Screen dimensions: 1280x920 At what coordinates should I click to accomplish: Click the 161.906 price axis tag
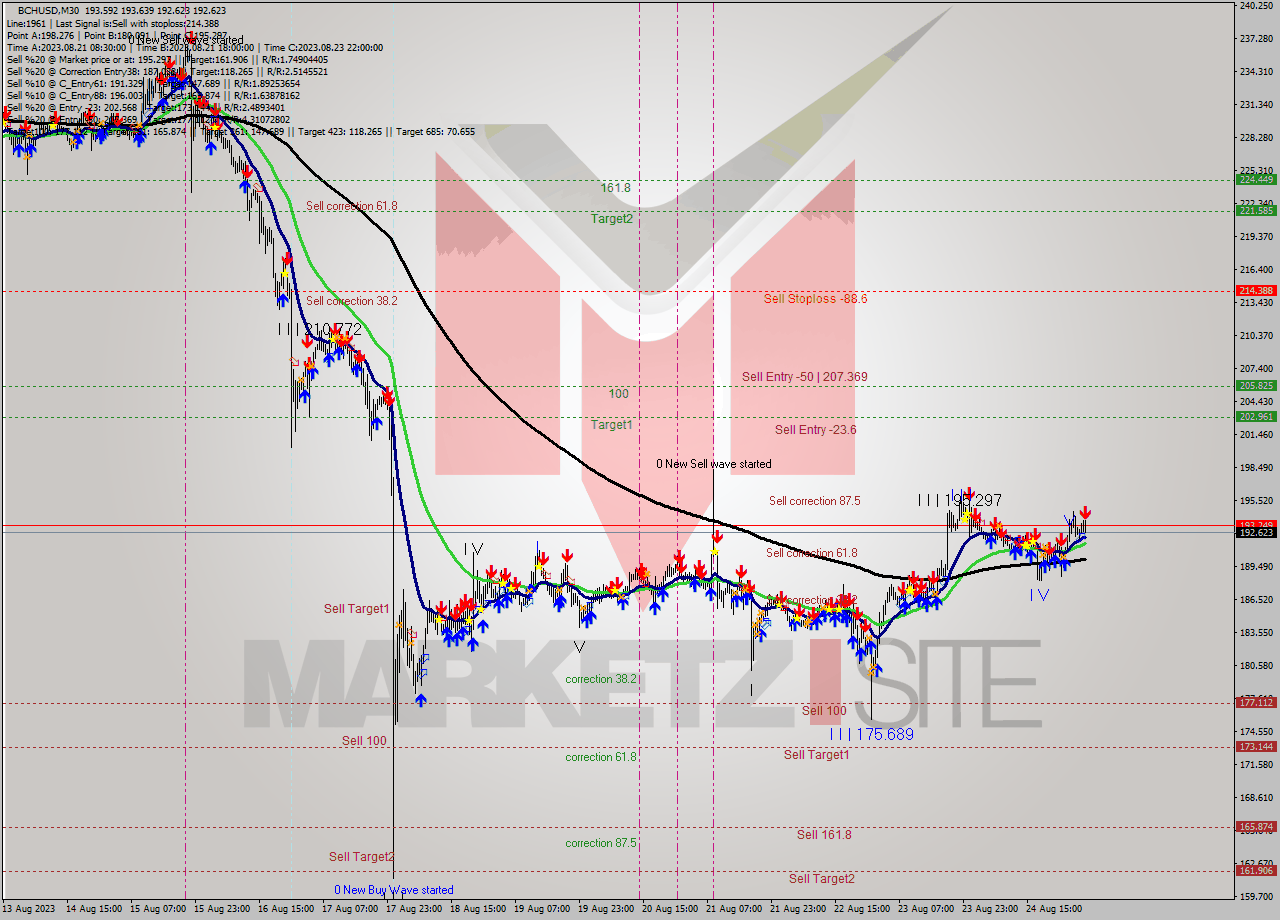[x=1255, y=870]
